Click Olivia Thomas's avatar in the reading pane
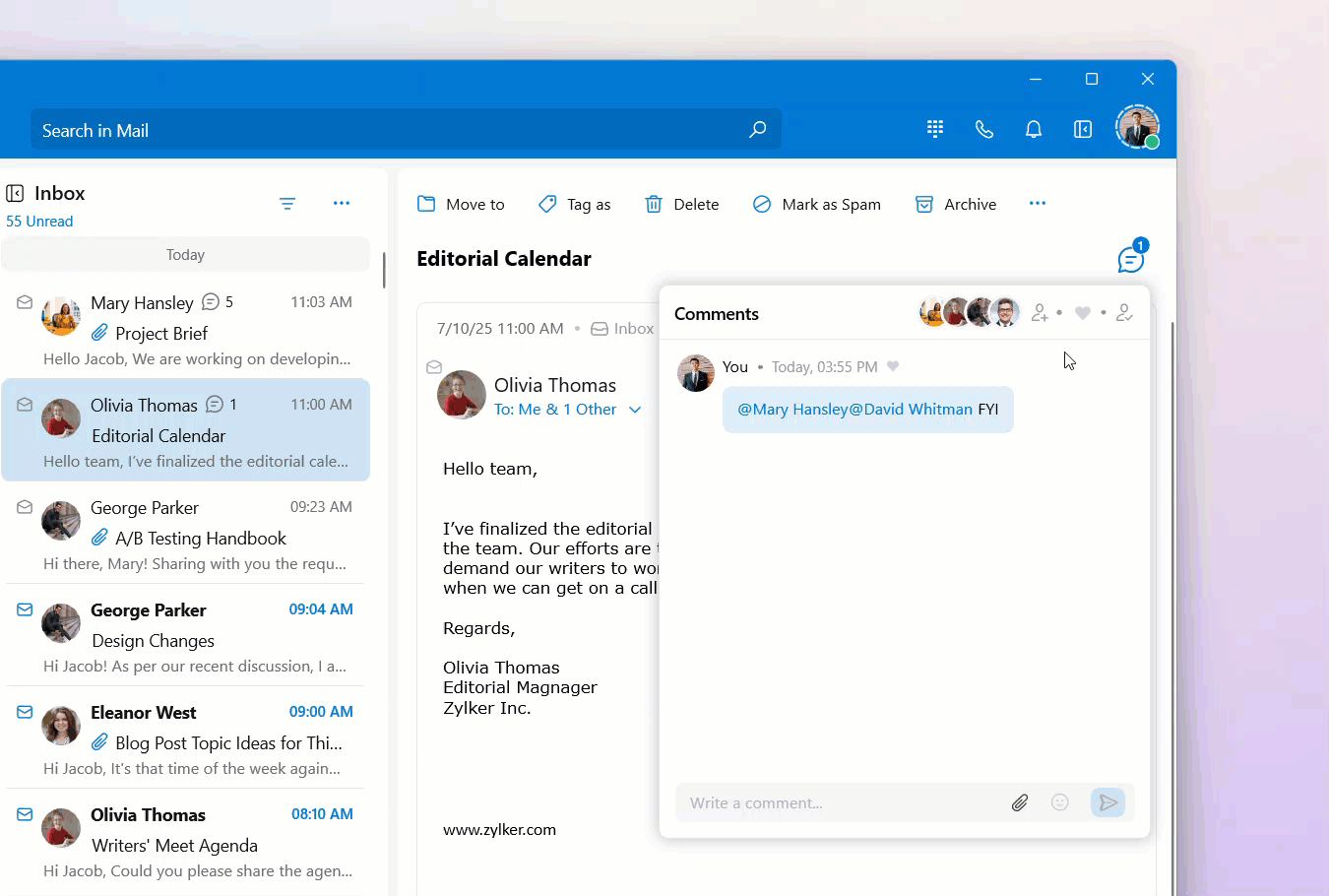Viewport: 1329px width, 896px height. coord(462,395)
